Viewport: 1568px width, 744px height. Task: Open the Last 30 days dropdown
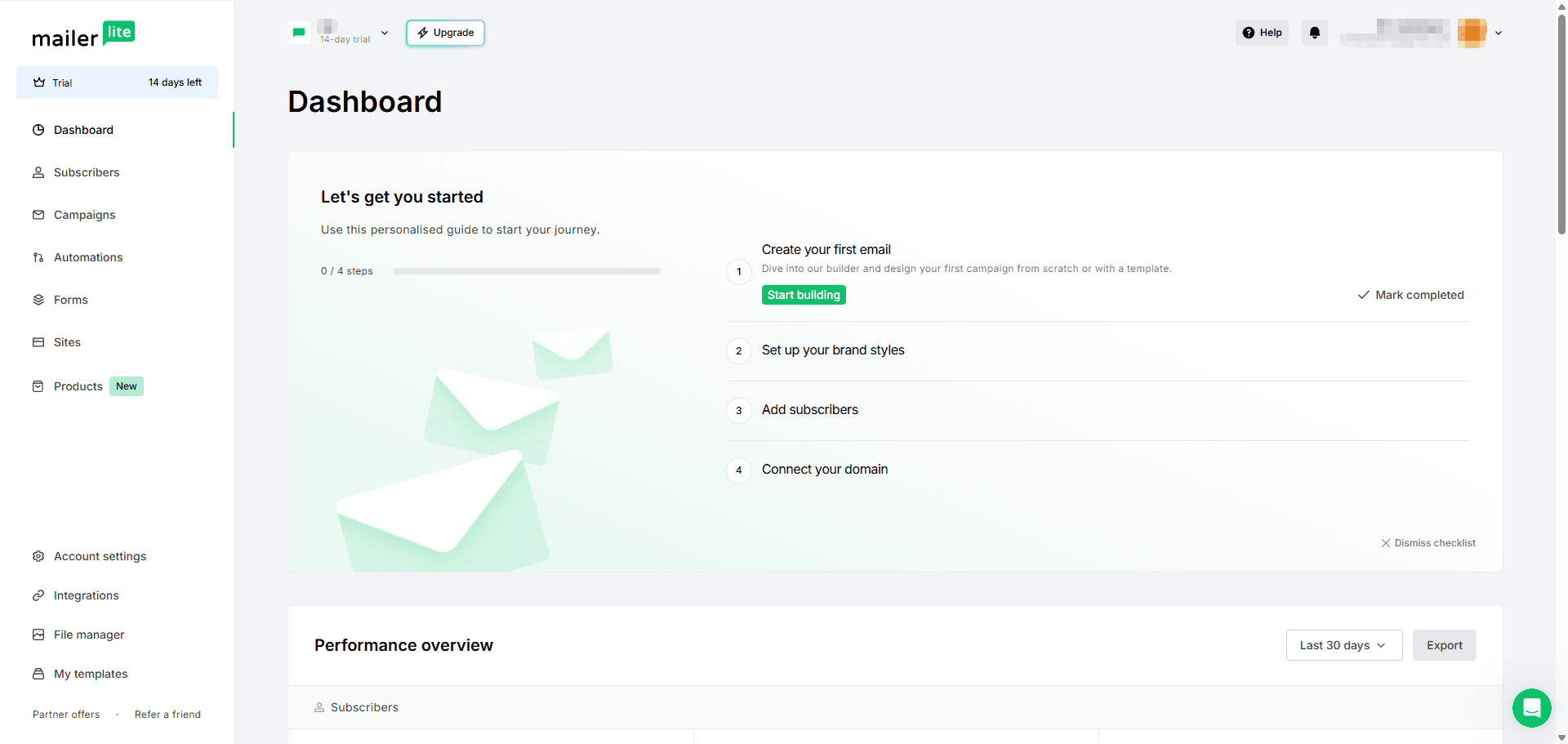[x=1344, y=645]
